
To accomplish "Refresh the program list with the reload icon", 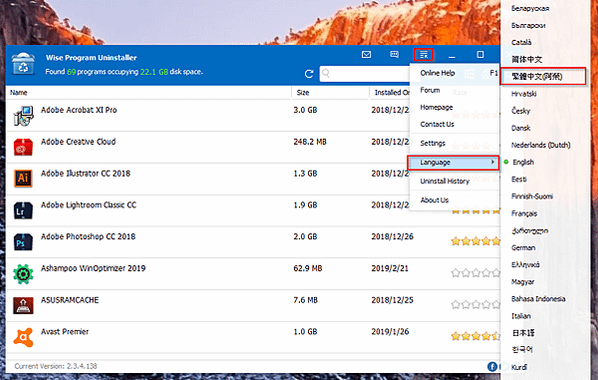I will pos(309,74).
